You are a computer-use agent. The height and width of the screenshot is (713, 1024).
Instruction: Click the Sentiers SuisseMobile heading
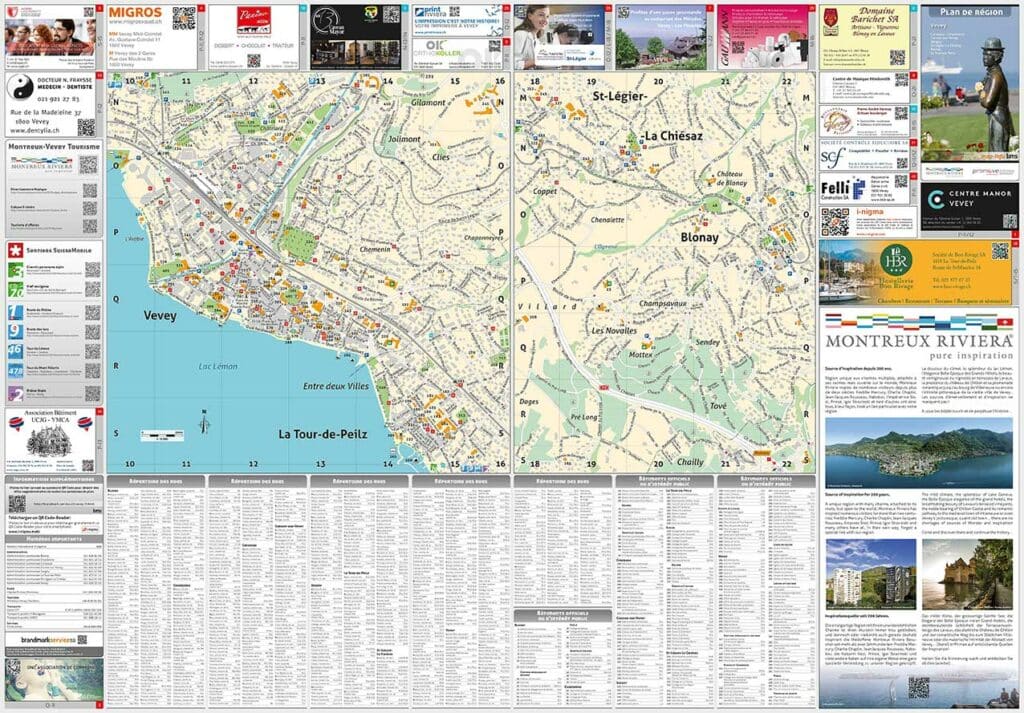click(59, 250)
